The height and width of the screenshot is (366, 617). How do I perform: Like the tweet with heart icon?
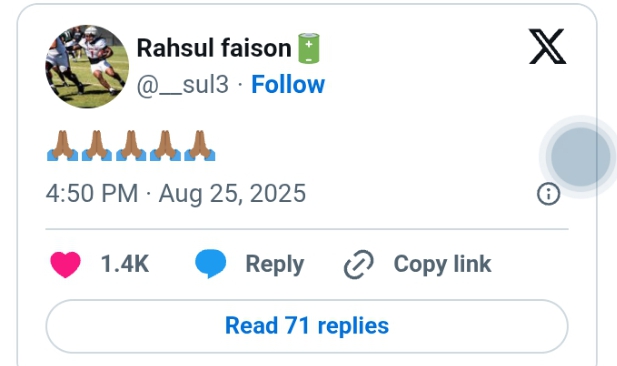coord(65,264)
